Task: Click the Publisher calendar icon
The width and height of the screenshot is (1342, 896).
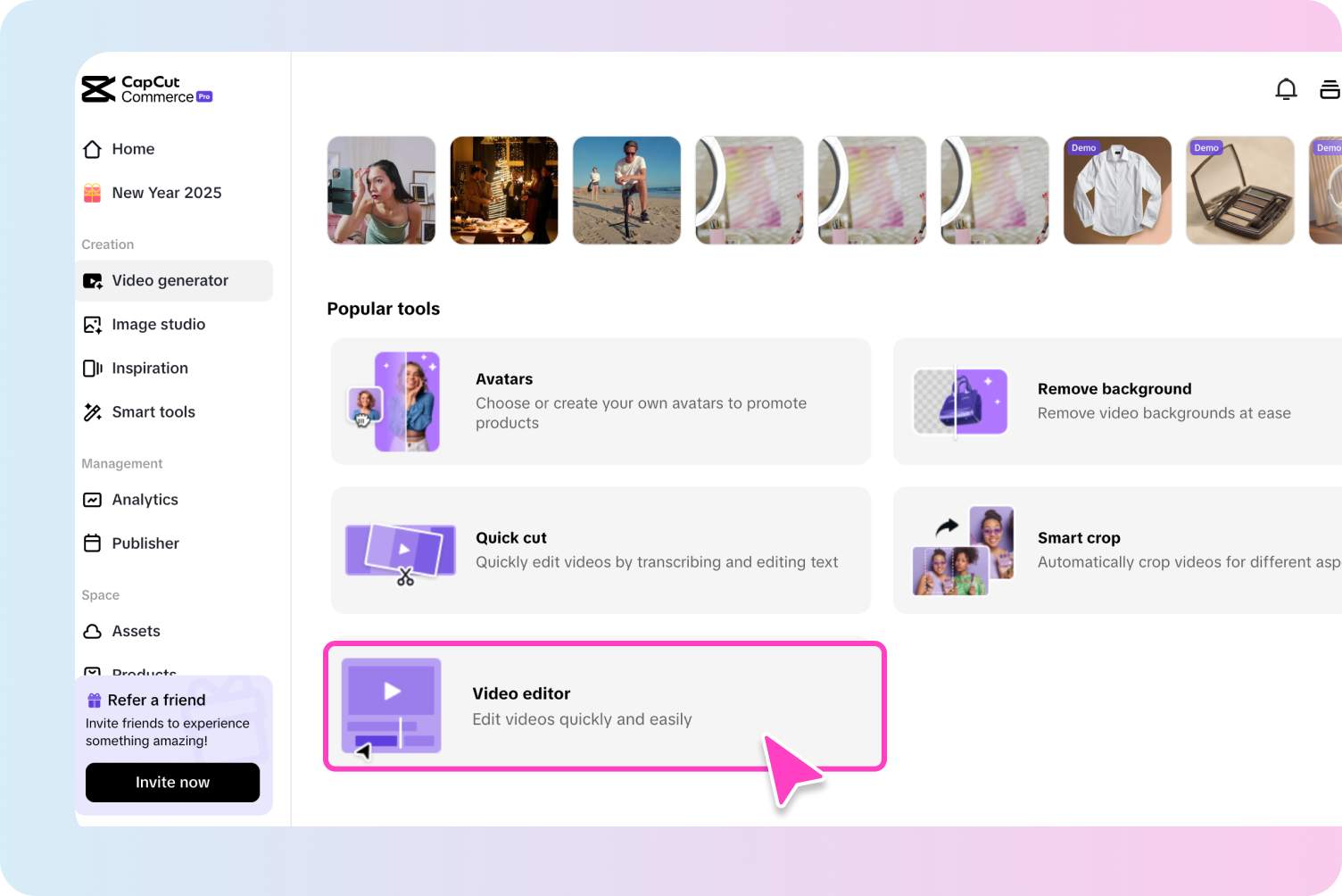Action: 93,543
